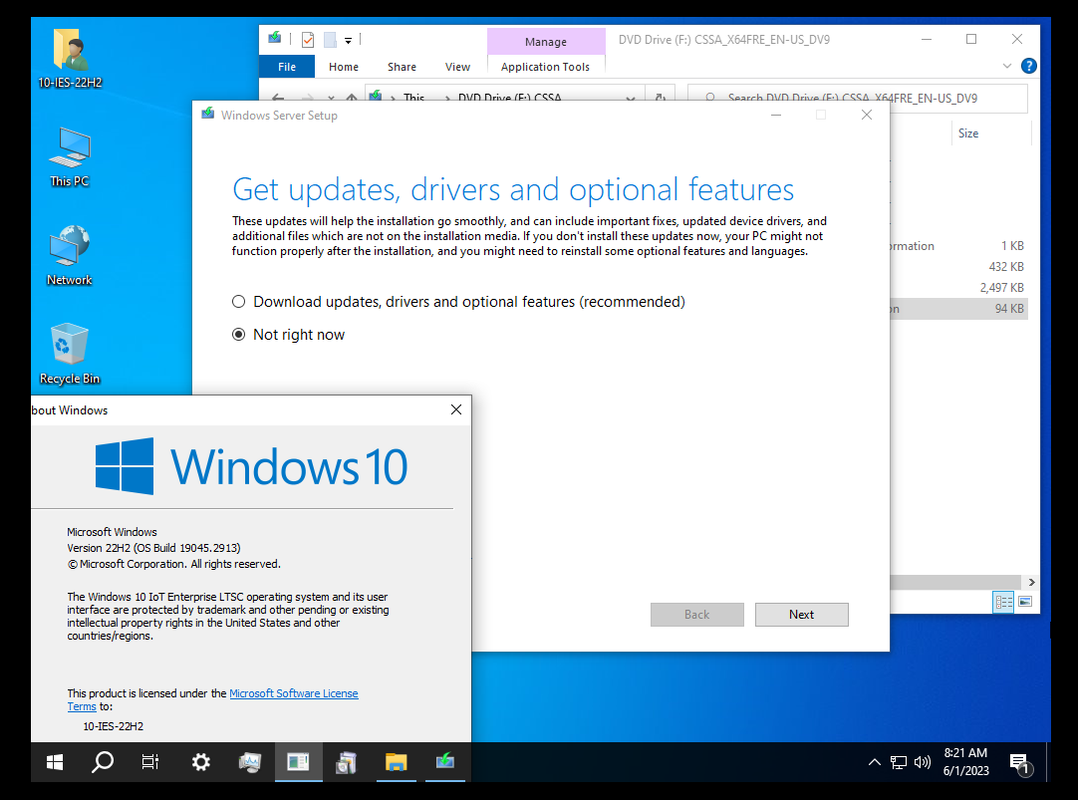
Task: Expand the File Explorer ribbon chevron
Action: tap(1006, 66)
